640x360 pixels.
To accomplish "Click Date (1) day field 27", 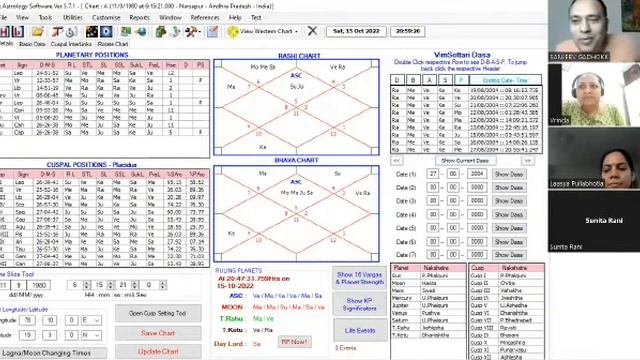I will (433, 174).
